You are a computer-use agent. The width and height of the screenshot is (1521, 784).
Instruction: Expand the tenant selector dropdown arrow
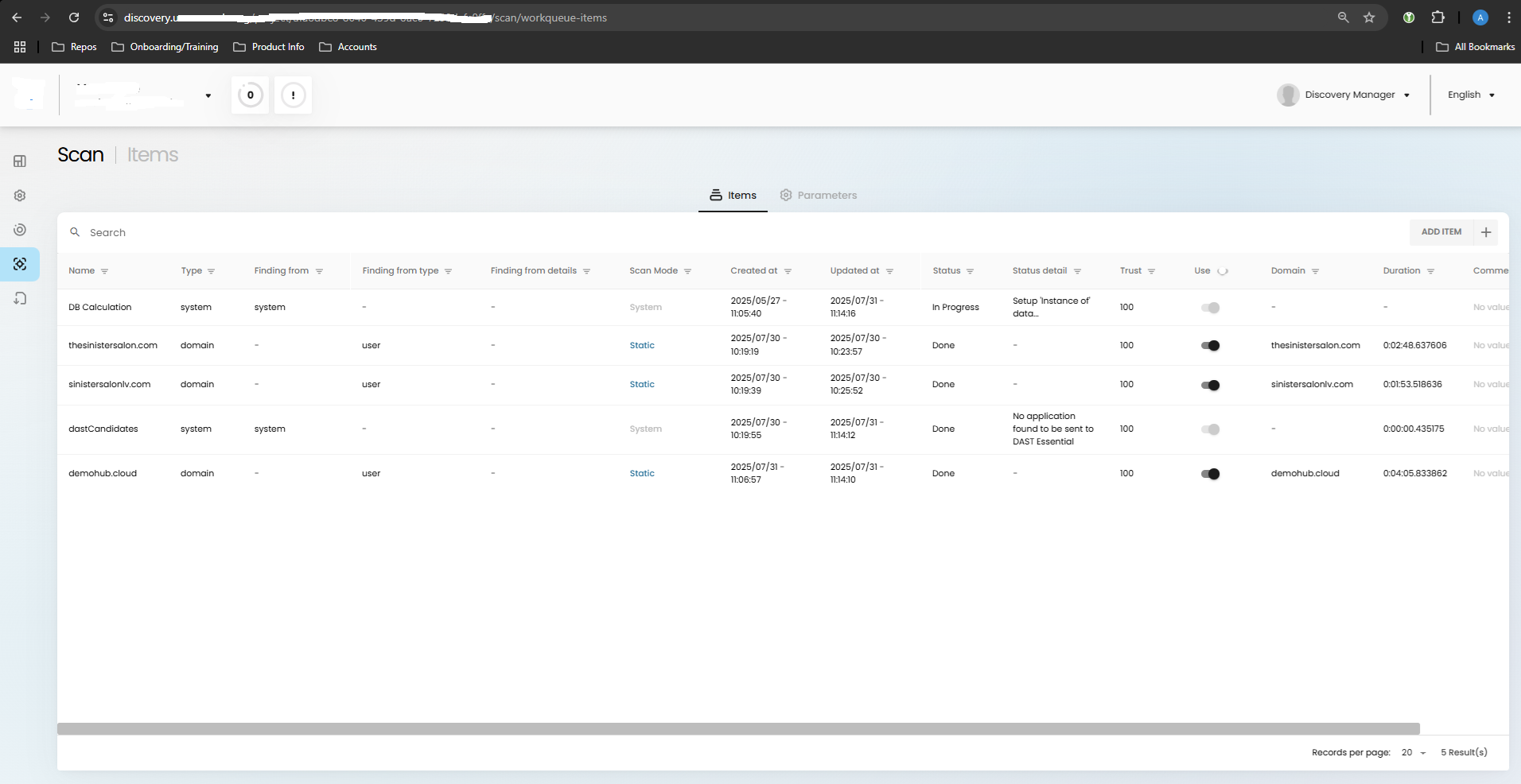click(208, 95)
